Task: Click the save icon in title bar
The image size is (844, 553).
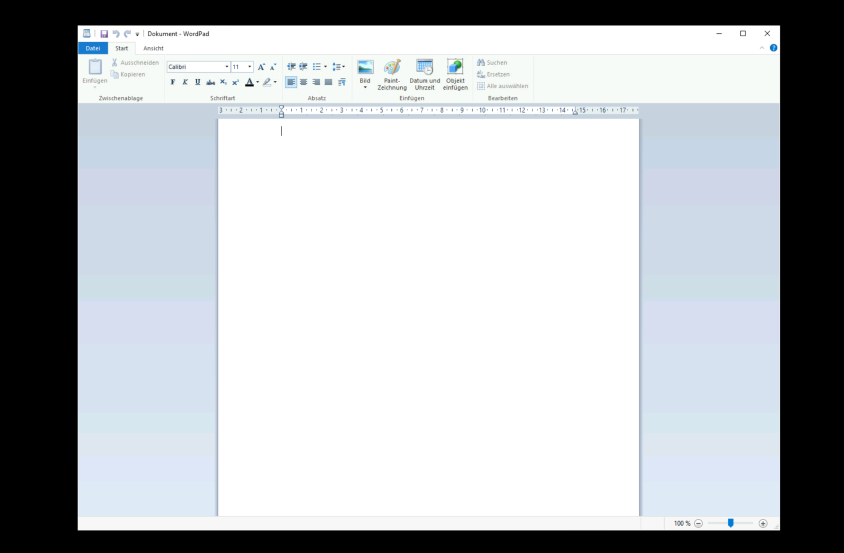Action: coord(103,34)
